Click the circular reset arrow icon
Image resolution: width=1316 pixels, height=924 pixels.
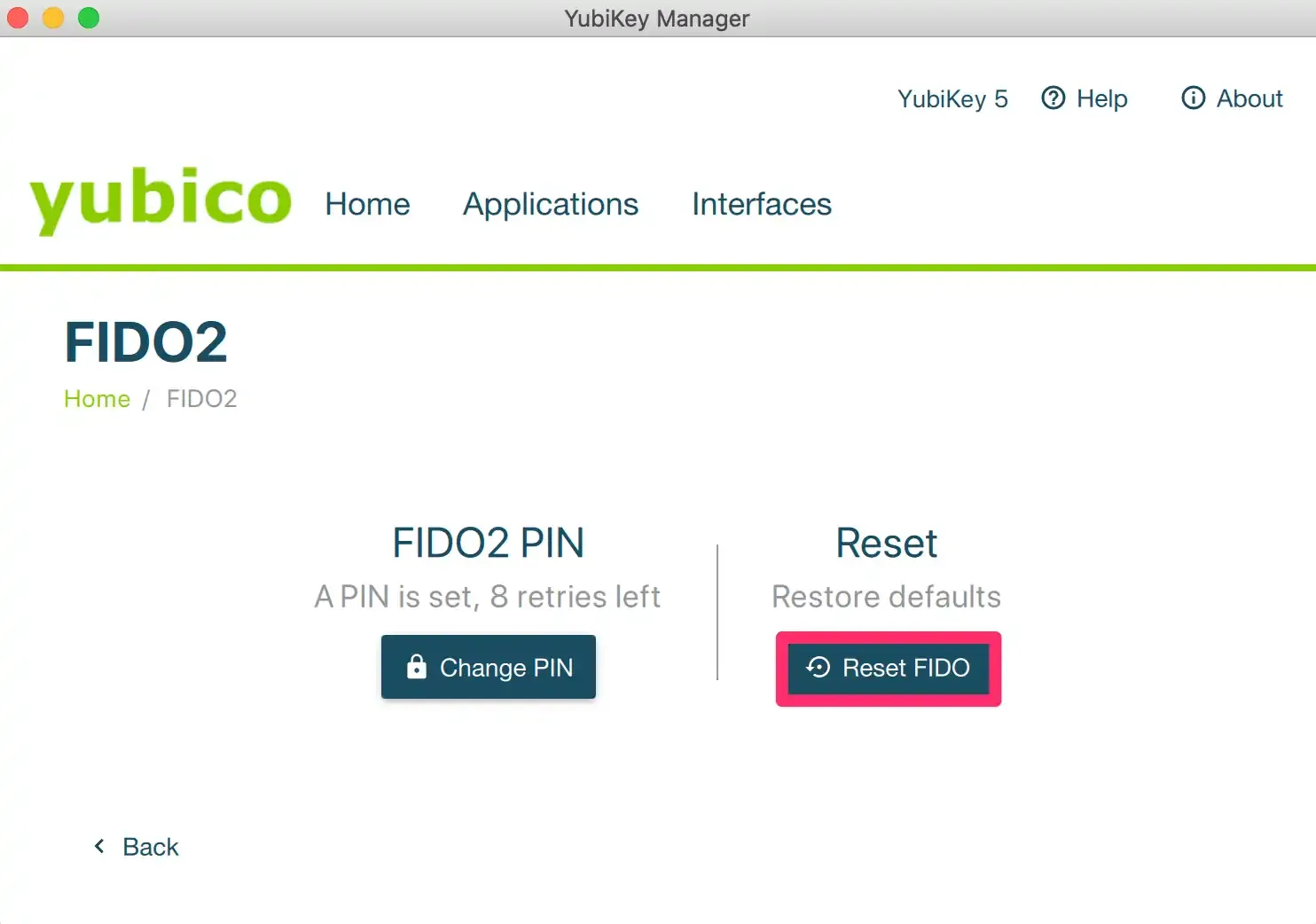tap(819, 667)
